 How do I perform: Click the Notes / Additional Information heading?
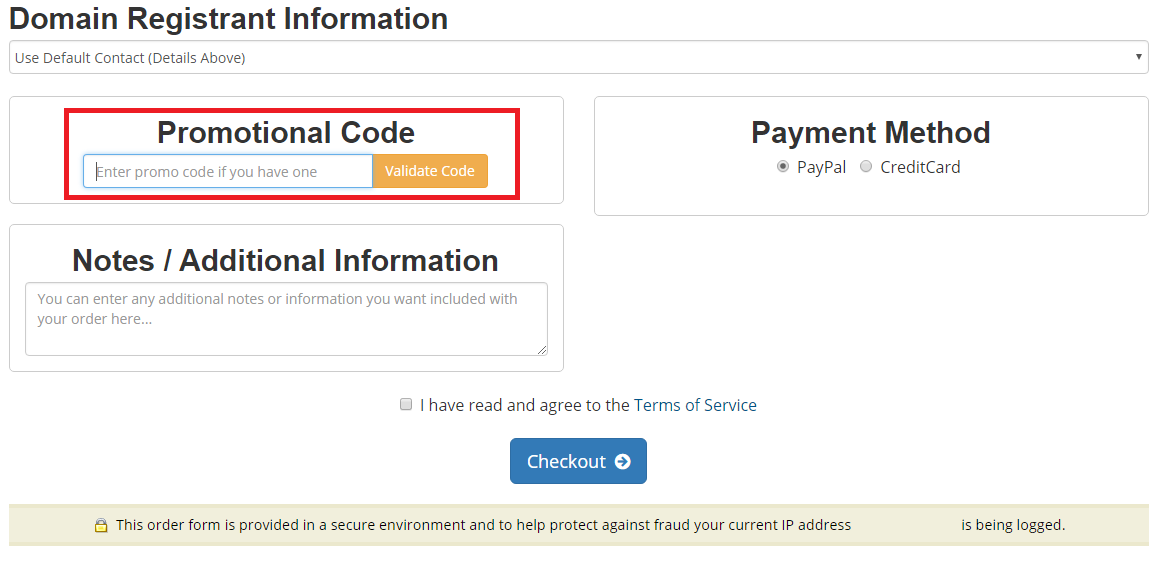pyautogui.click(x=285, y=260)
